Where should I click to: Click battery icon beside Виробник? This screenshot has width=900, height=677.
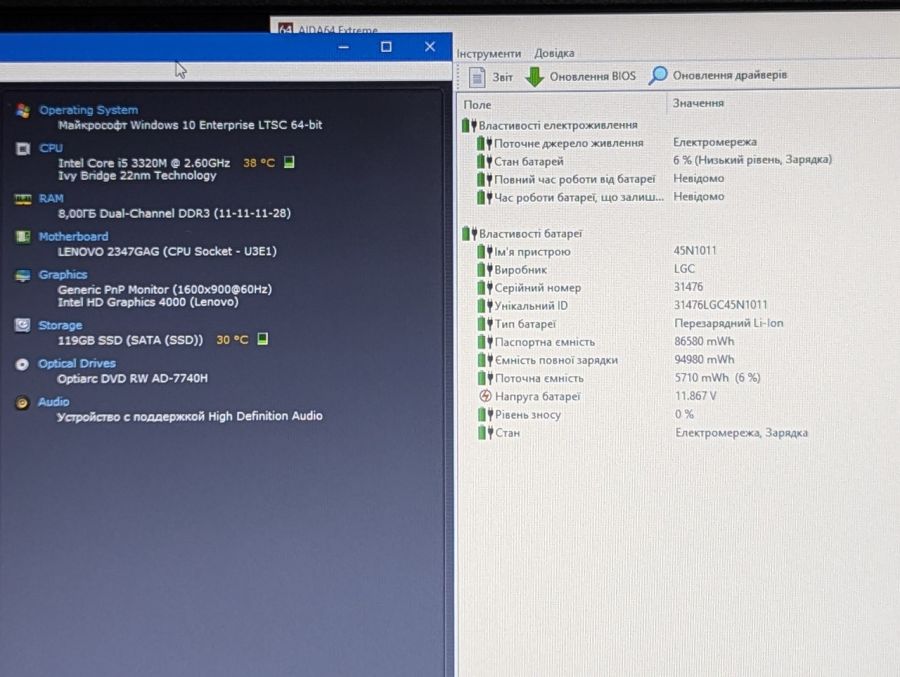[485, 269]
